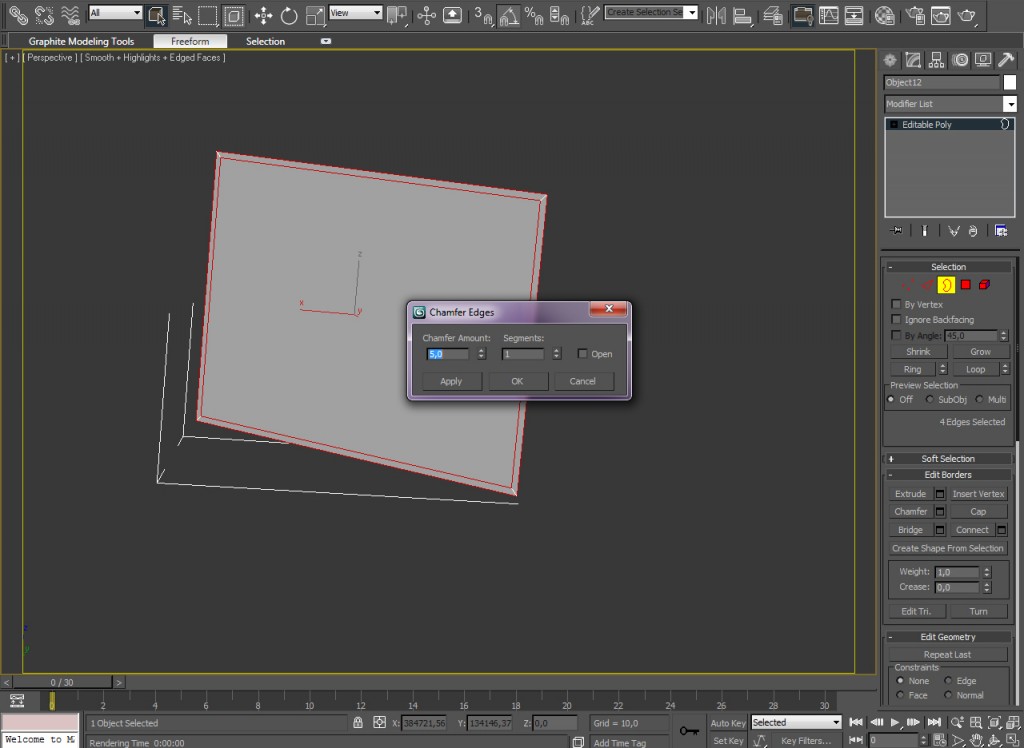
Task: Click the Align tool icon
Action: (743, 14)
